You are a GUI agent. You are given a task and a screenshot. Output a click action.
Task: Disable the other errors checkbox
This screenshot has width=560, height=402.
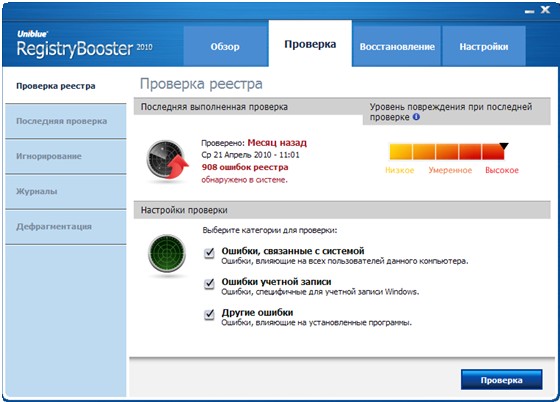(x=209, y=315)
